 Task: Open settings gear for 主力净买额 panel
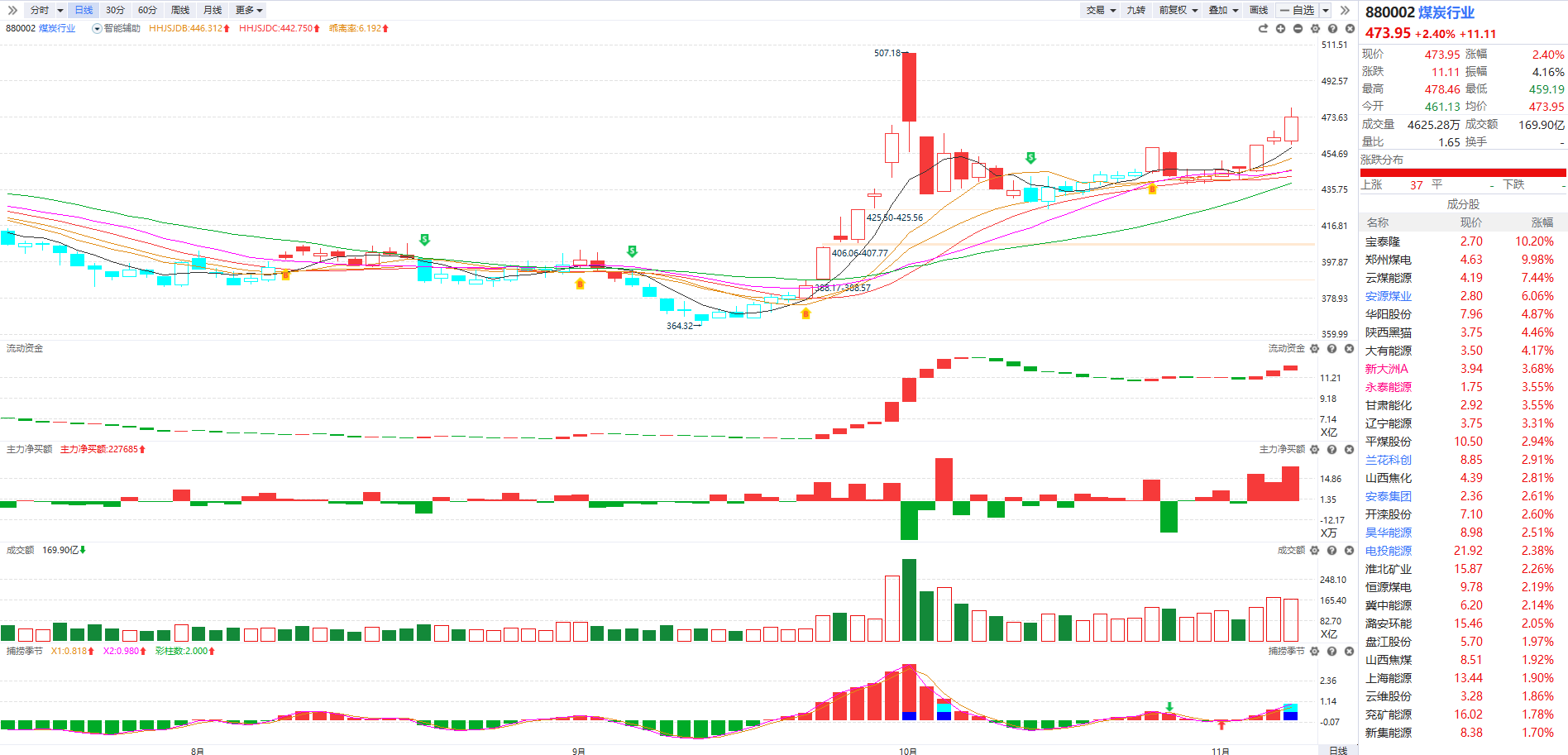[1314, 450]
